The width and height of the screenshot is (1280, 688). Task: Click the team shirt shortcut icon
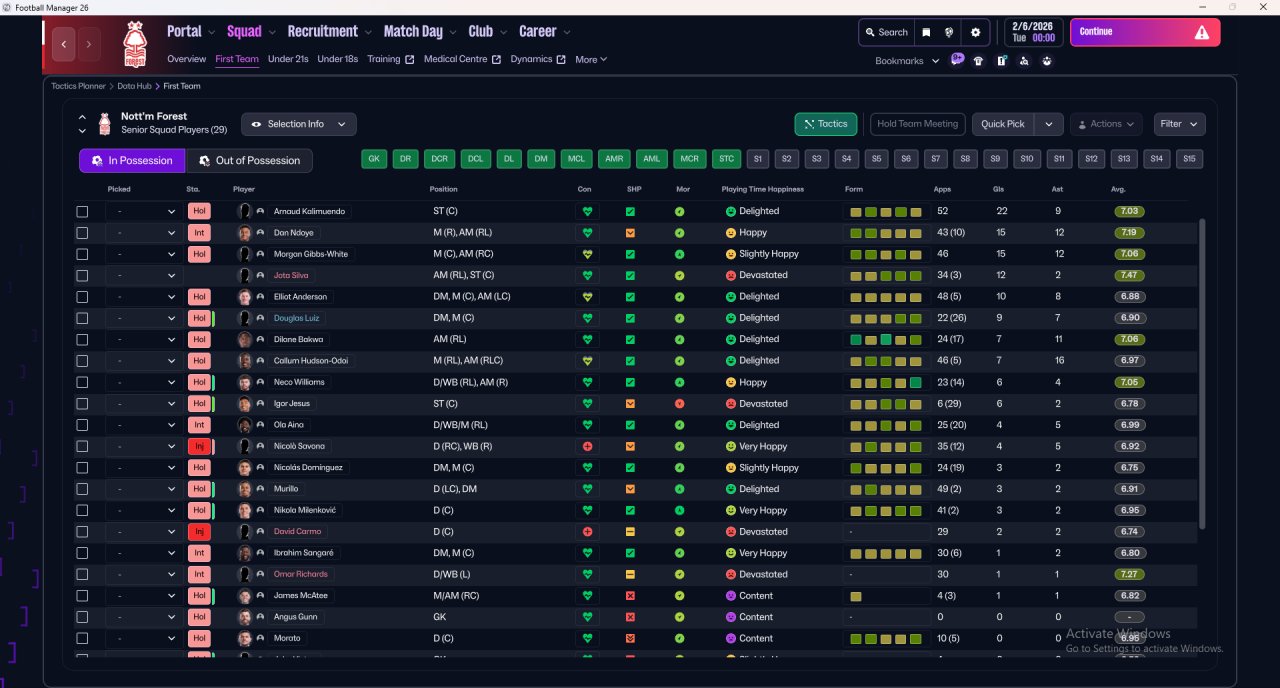tap(978, 61)
